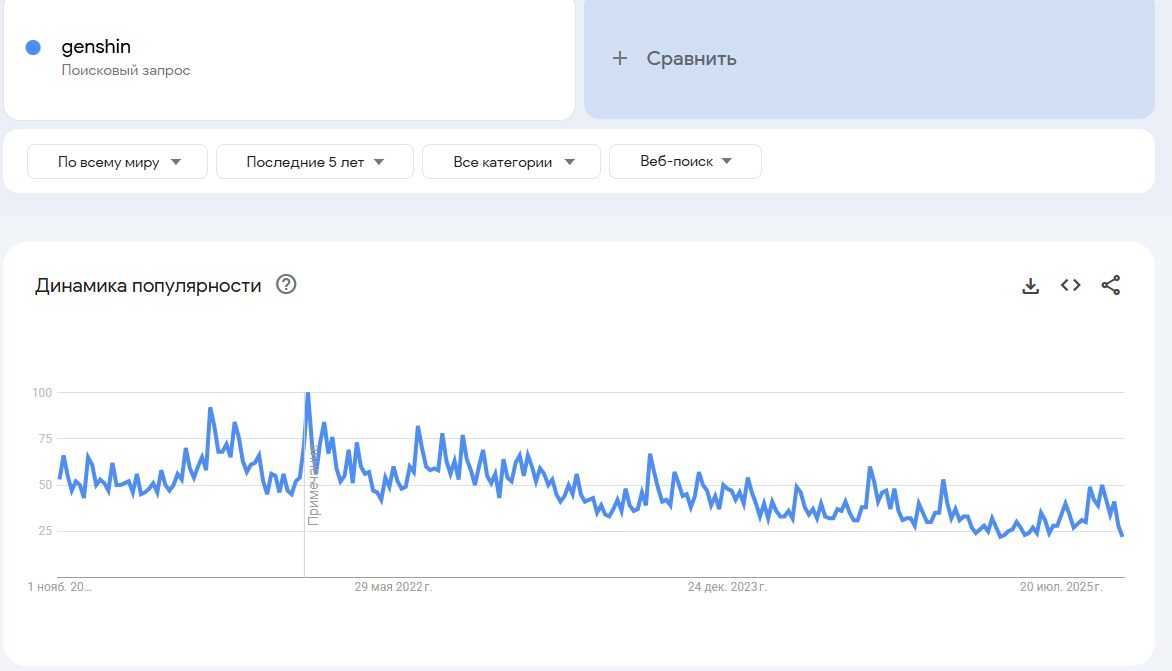Click the plus icon beside Сравнить
1172x671 pixels.
click(620, 58)
